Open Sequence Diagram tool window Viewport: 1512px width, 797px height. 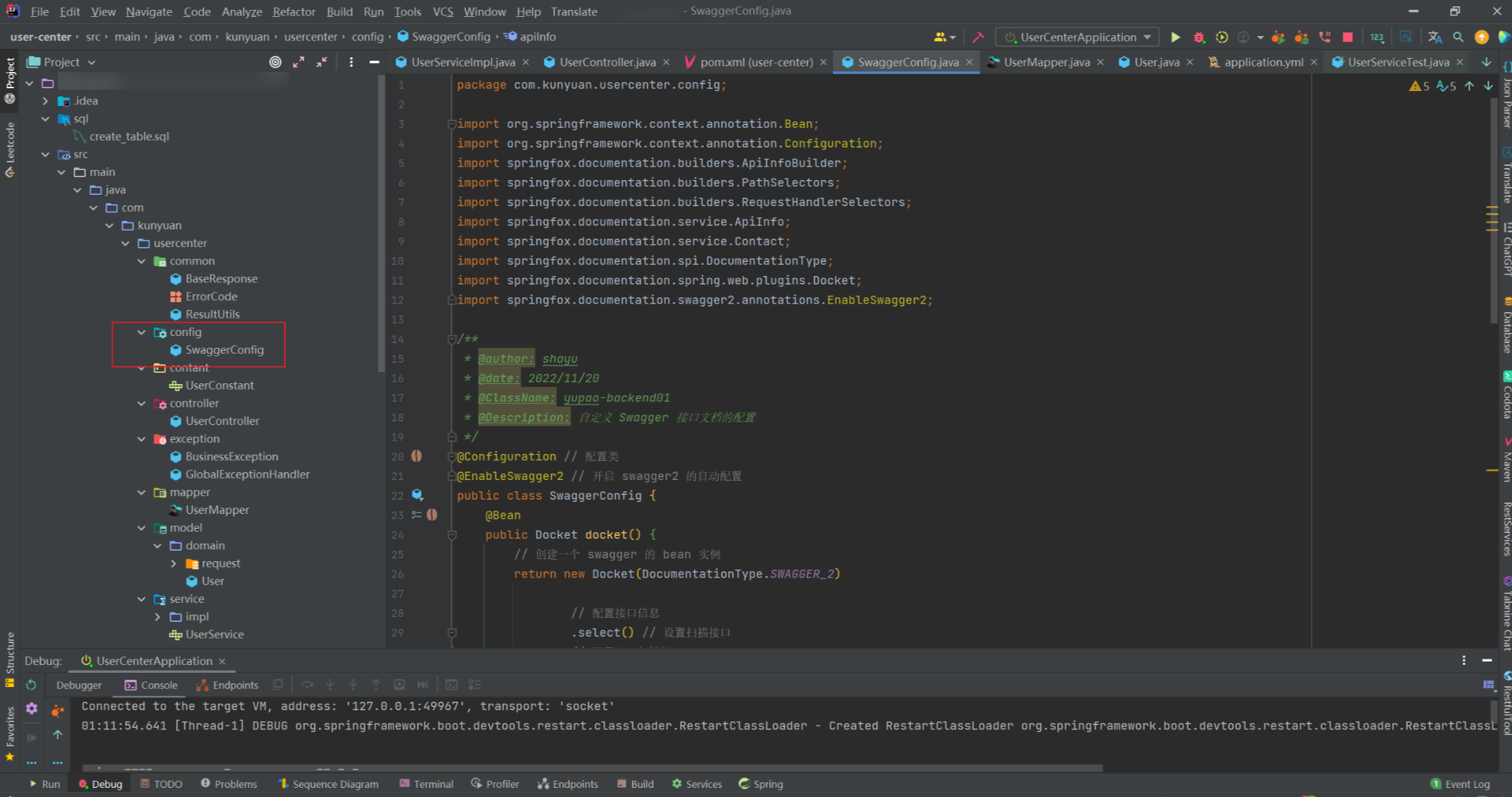point(328,784)
